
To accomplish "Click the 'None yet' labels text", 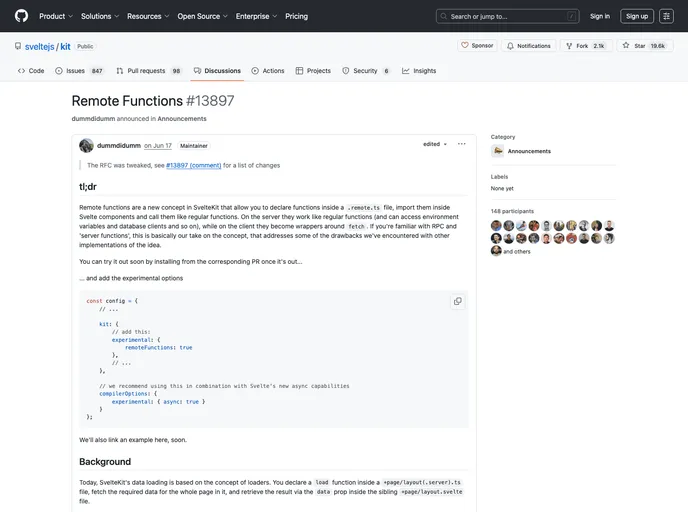I will [x=502, y=188].
